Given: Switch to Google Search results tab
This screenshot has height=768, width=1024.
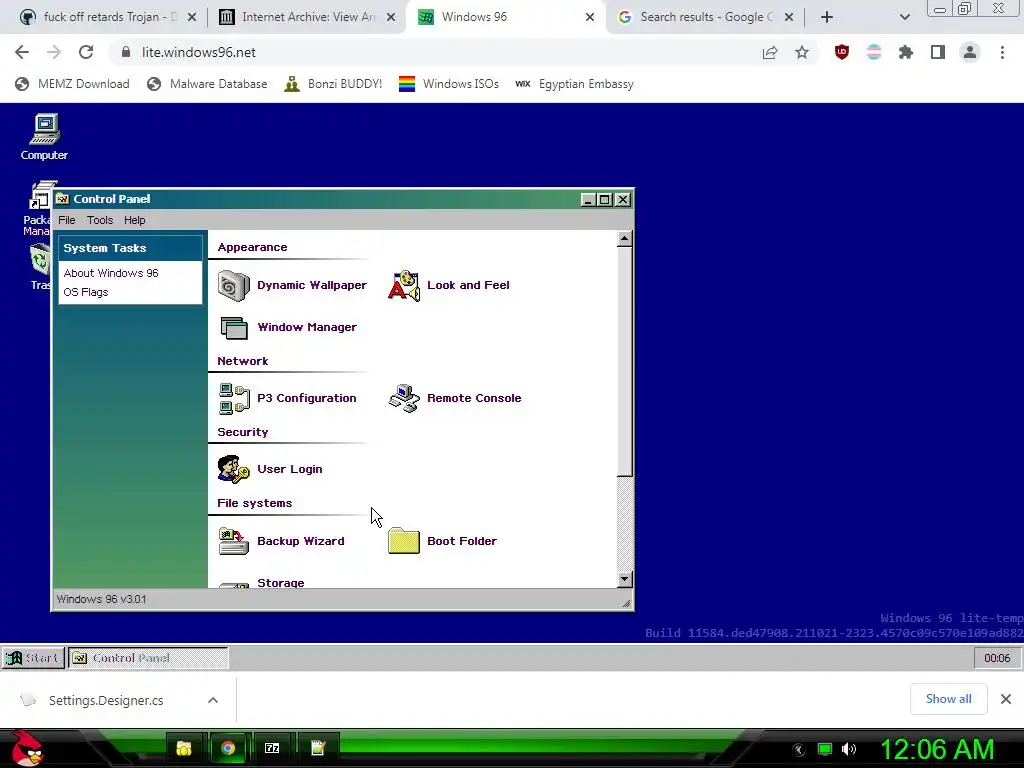Looking at the screenshot, I should 704,17.
